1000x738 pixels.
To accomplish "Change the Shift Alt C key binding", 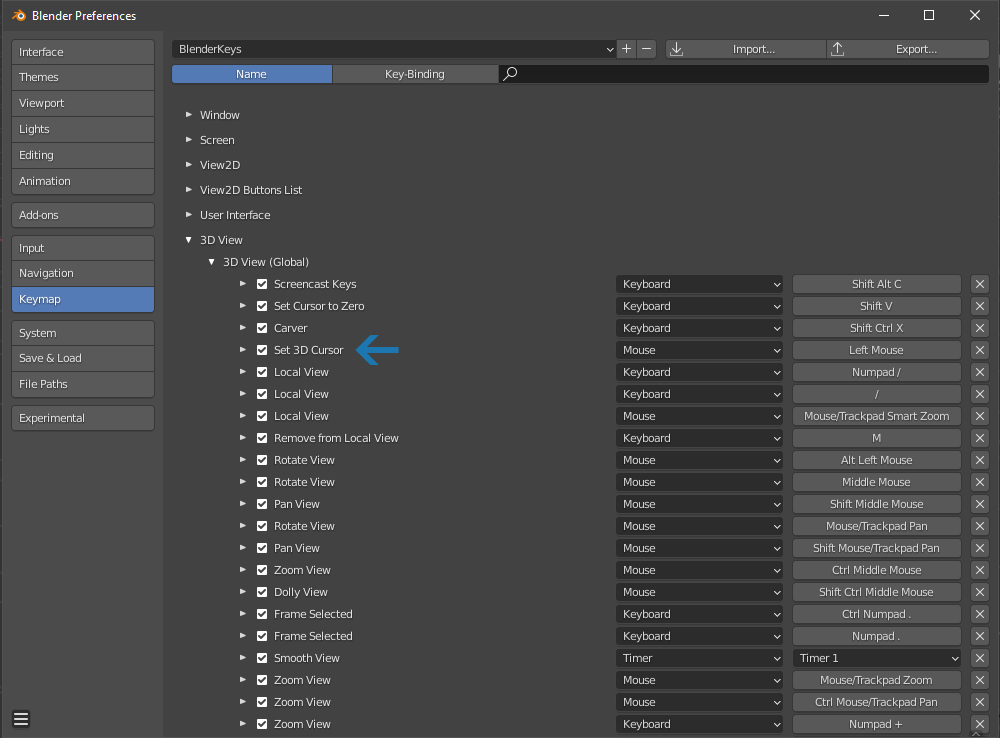I will (x=876, y=284).
